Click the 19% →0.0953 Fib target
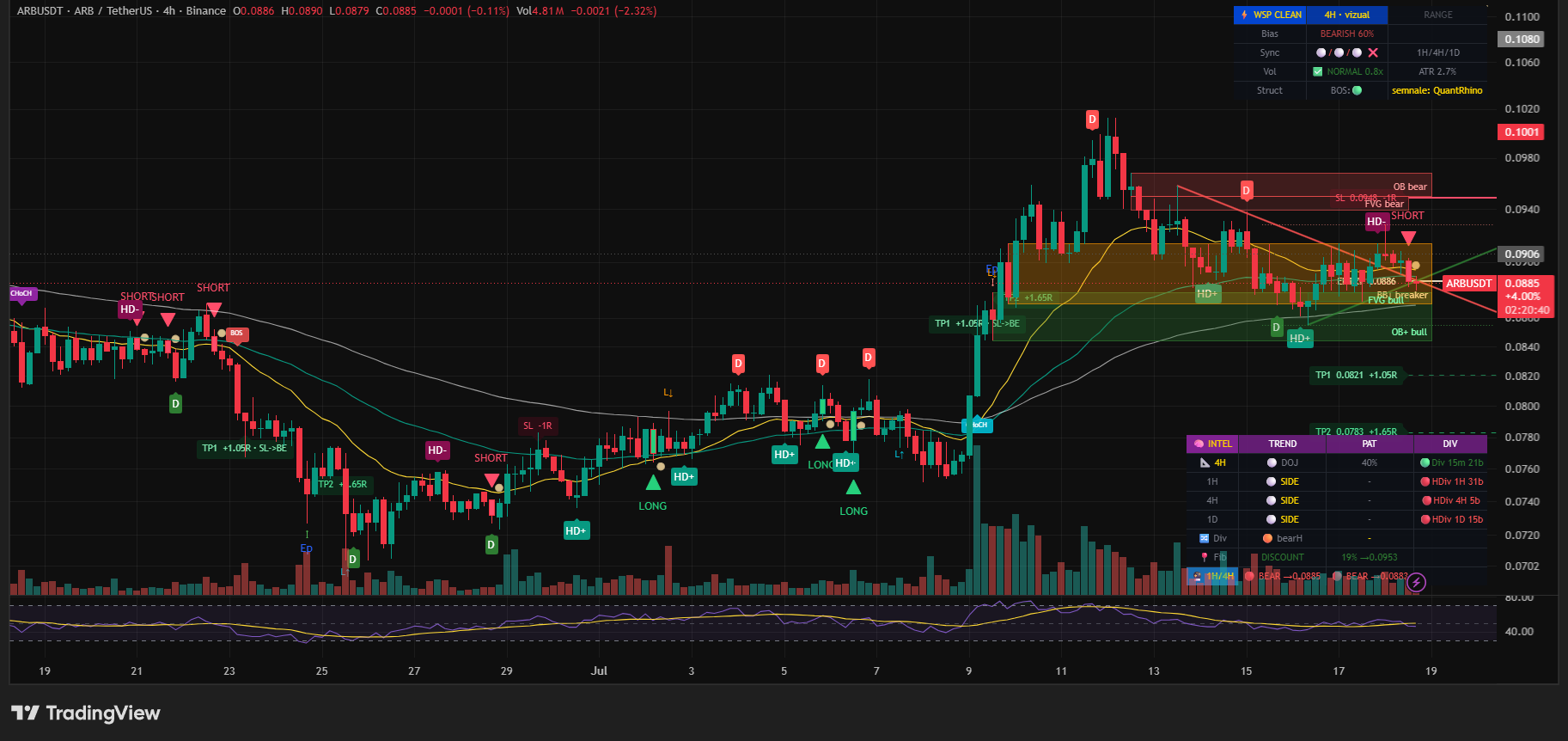 click(x=1370, y=558)
